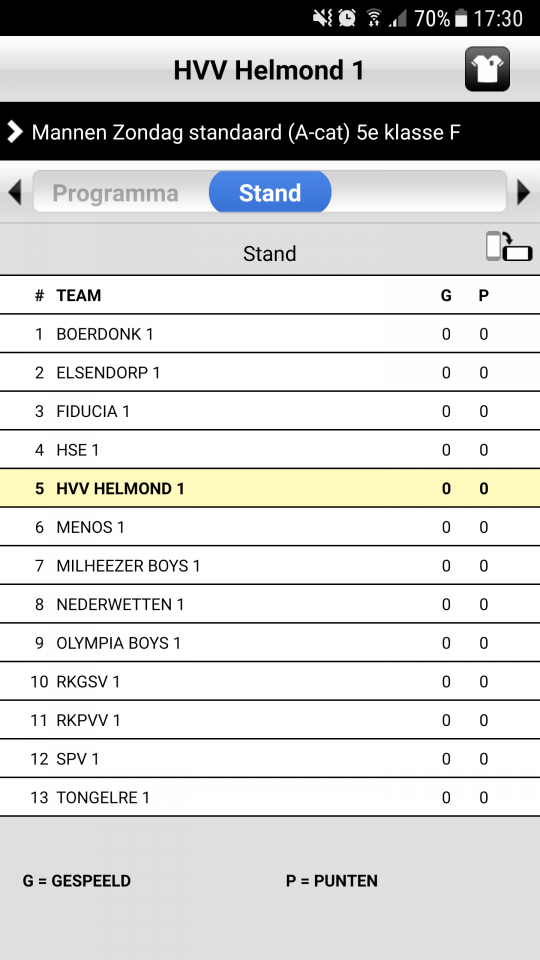Expand the Mannen Zondag standaard competition chevron

click(15, 131)
